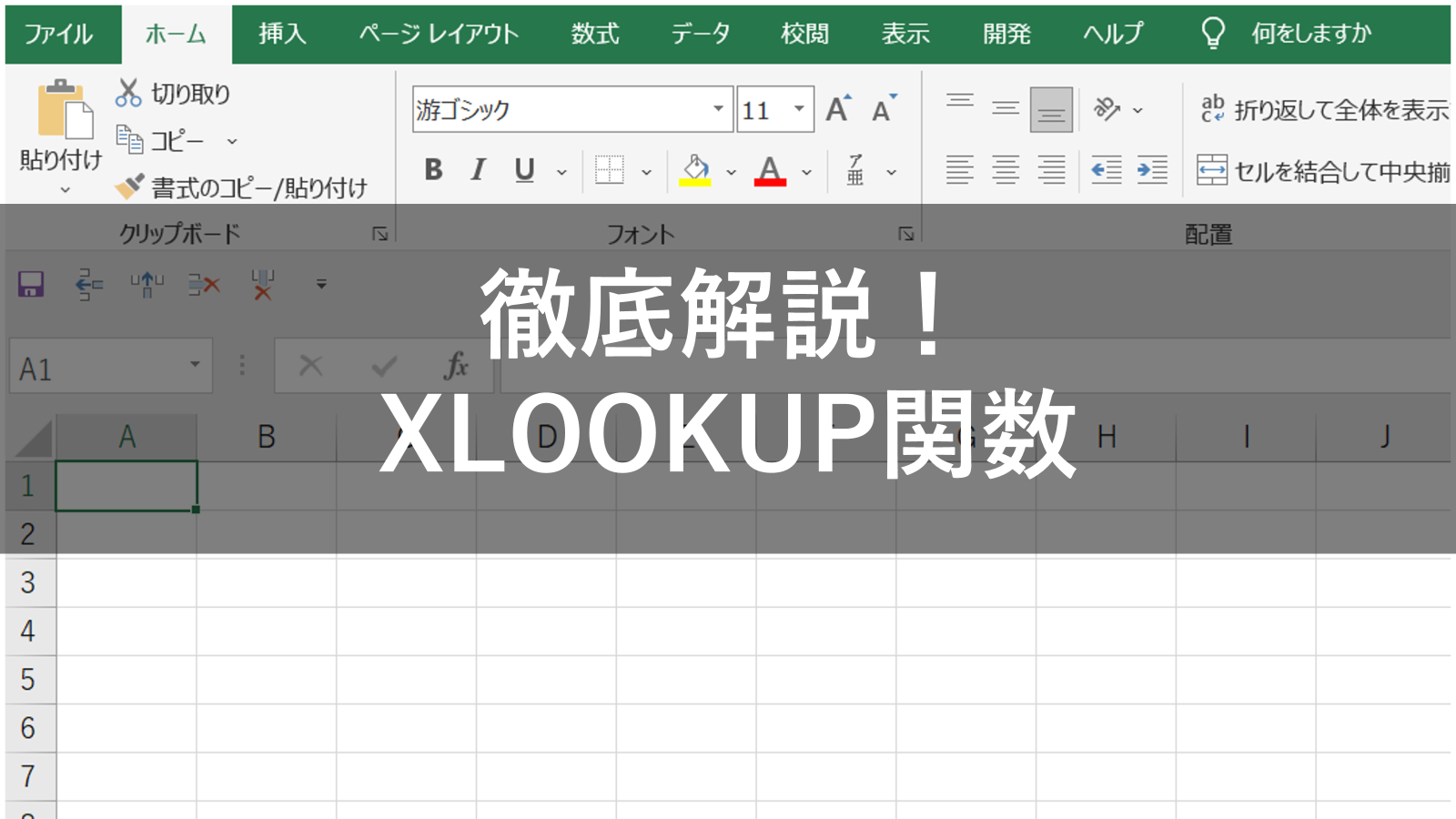
Task: Switch to the ページ レイアウト tab
Action: 439,34
